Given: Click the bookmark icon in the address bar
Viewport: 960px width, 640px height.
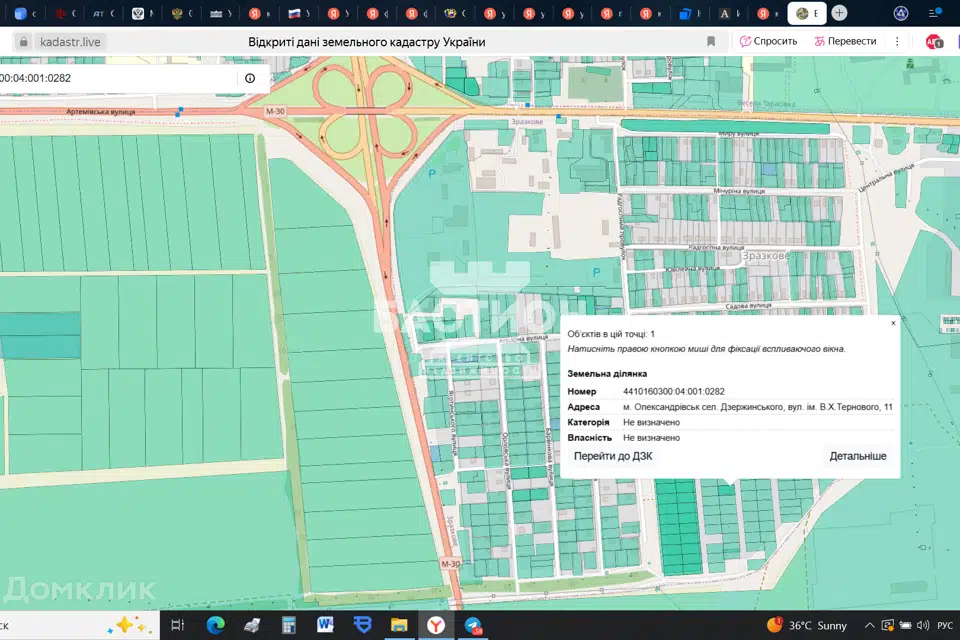Looking at the screenshot, I should pos(711,42).
